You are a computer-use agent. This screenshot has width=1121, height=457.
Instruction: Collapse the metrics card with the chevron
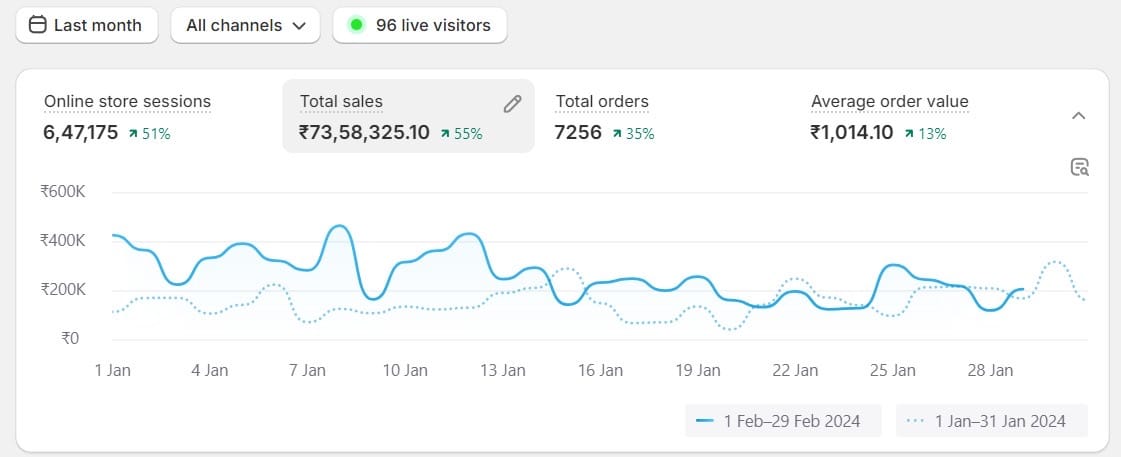(1079, 116)
